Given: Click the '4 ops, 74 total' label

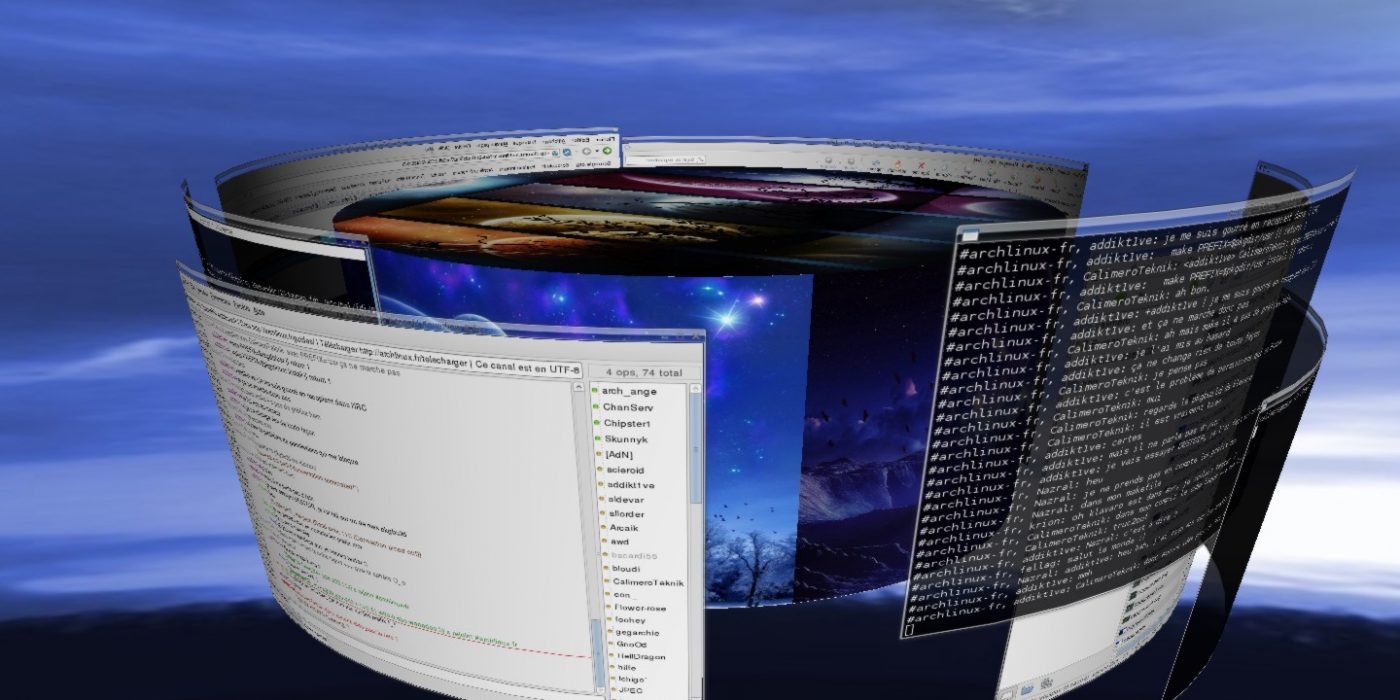Looking at the screenshot, I should 644,373.
